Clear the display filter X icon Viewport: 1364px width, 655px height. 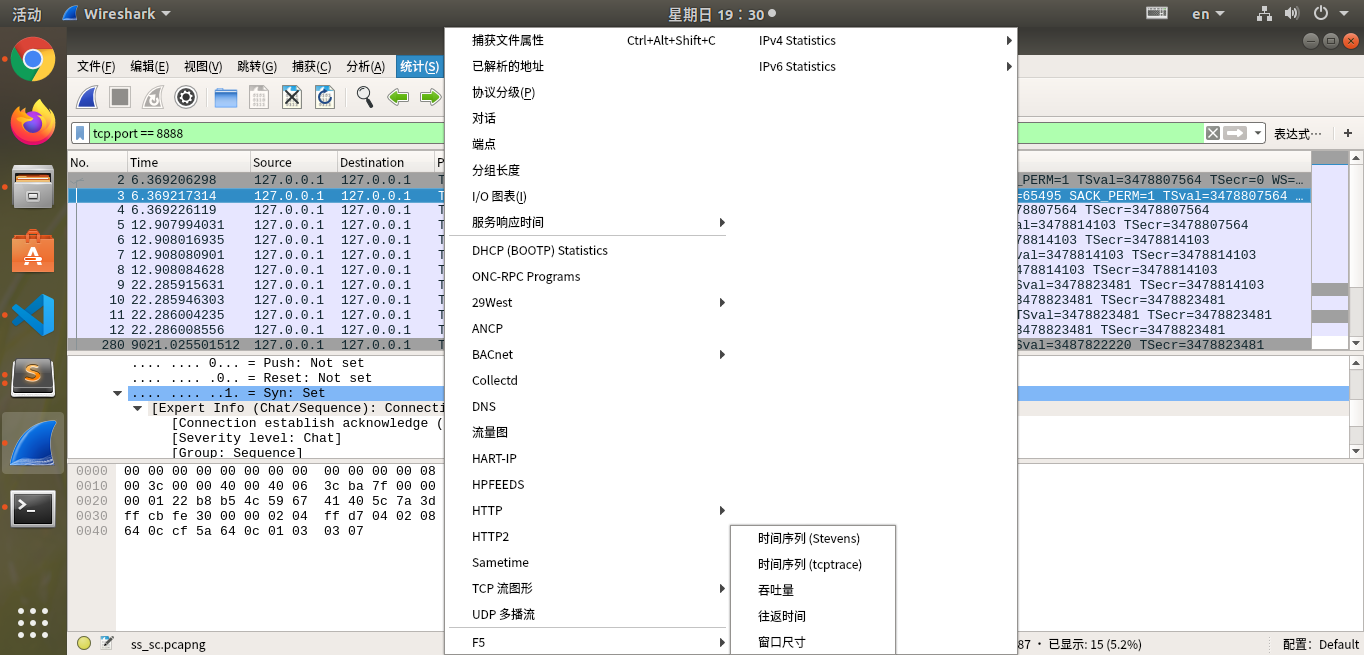pos(1212,133)
